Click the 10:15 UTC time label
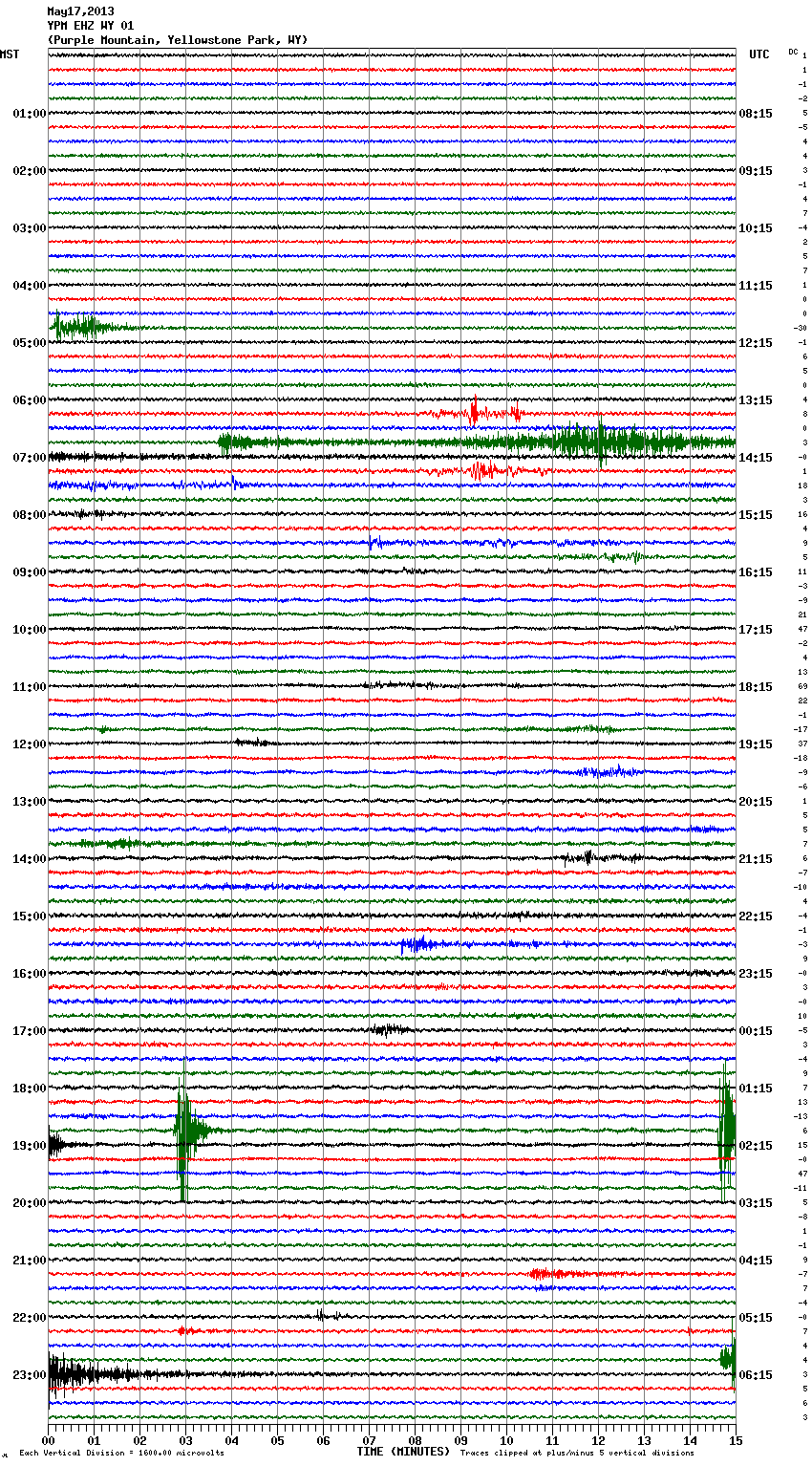812x1466 pixels. (x=756, y=228)
